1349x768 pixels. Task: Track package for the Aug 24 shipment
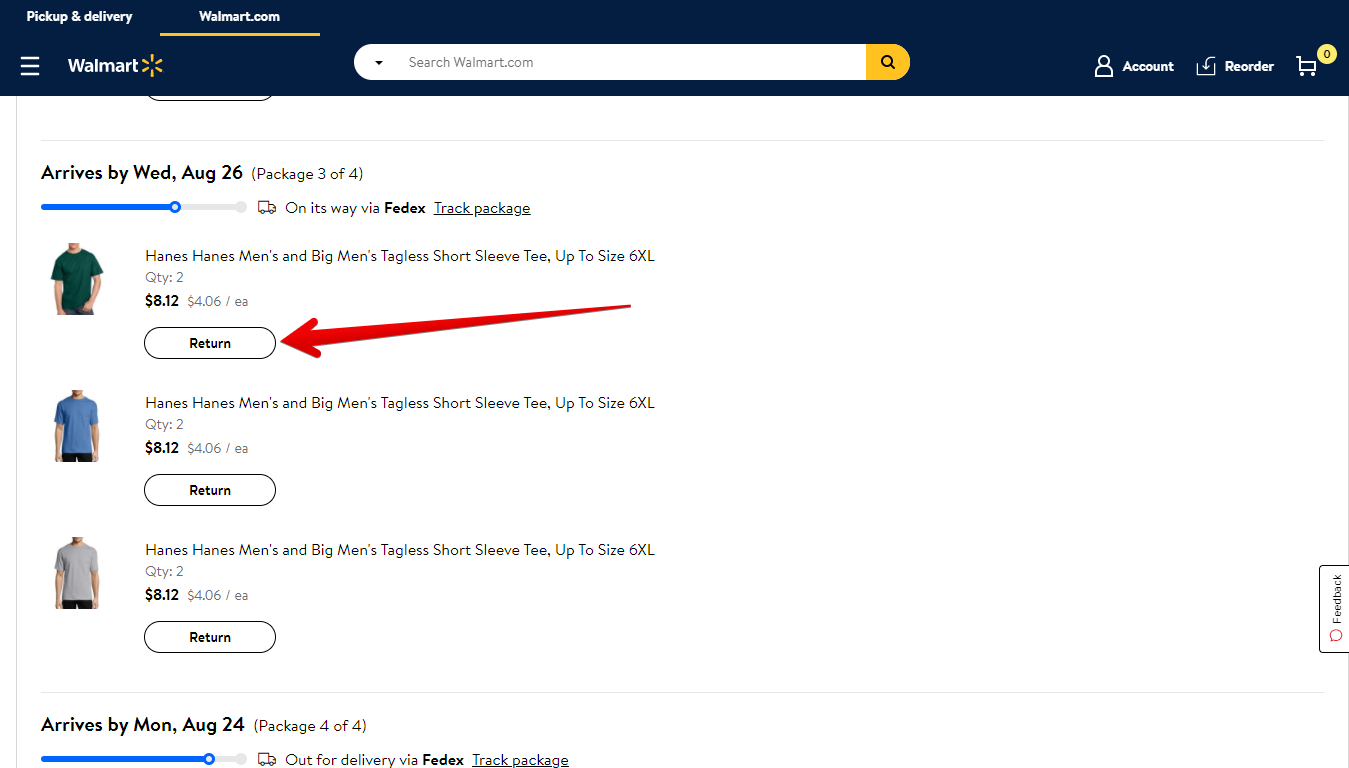coord(520,760)
